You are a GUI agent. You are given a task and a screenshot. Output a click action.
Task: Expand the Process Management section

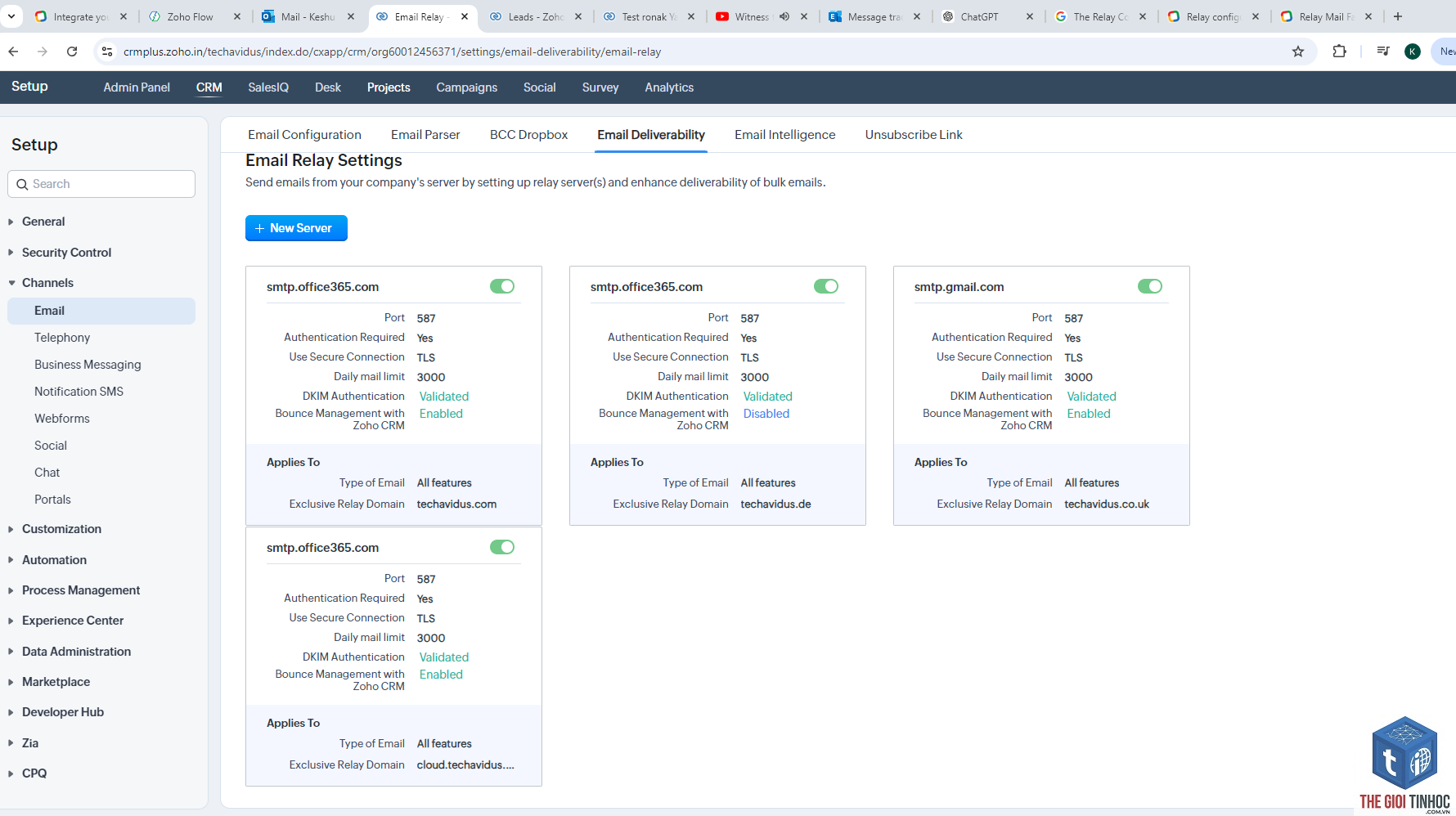tap(81, 590)
